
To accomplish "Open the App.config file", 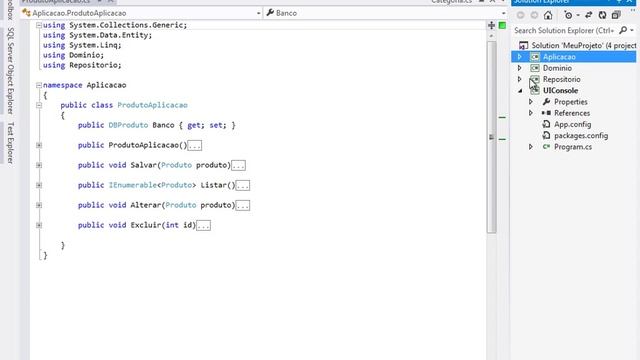I will click(572, 124).
